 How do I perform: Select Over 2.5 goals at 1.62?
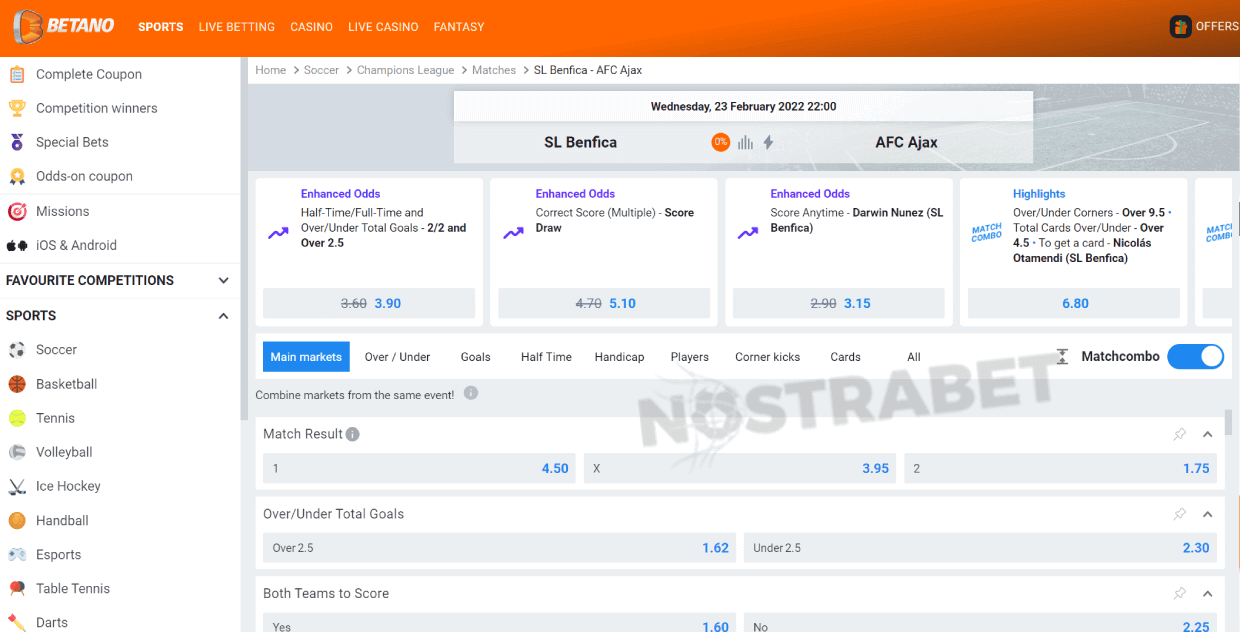(x=499, y=547)
